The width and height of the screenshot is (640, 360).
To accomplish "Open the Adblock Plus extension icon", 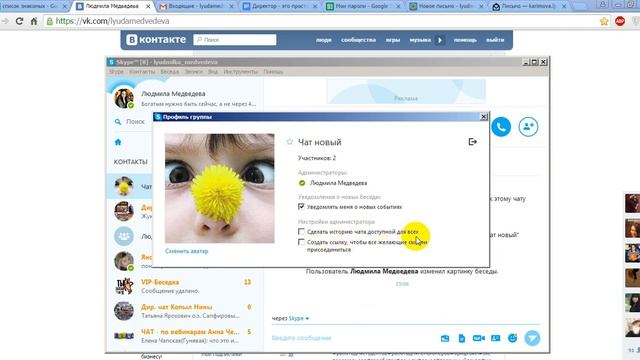I will [x=620, y=21].
